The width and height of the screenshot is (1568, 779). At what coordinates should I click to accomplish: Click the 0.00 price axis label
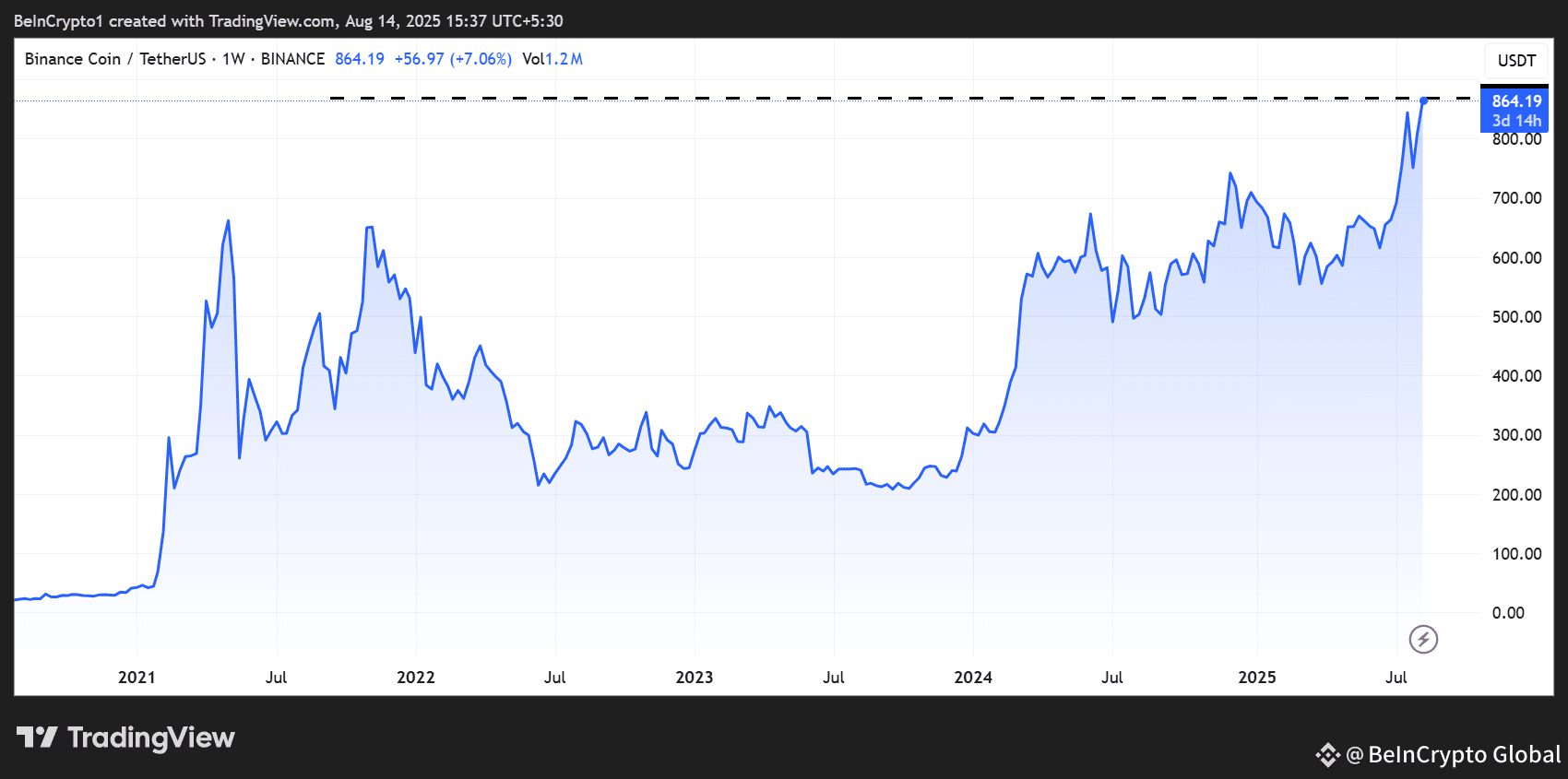coord(1508,613)
